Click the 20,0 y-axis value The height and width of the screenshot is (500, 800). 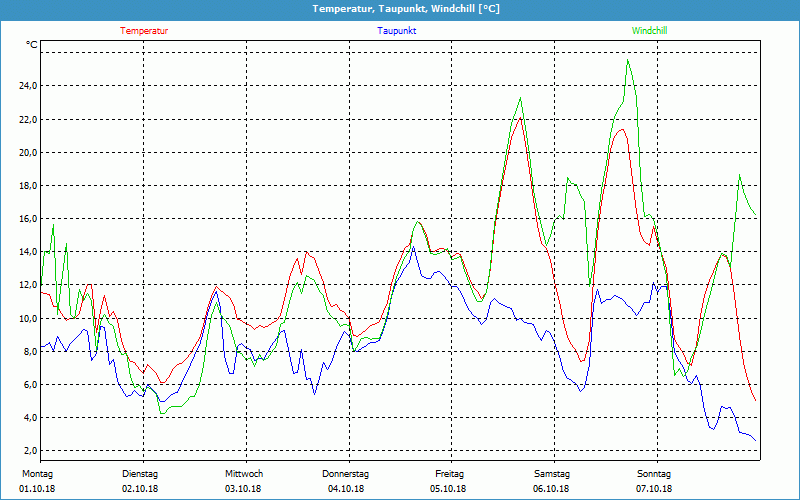pyautogui.click(x=29, y=153)
